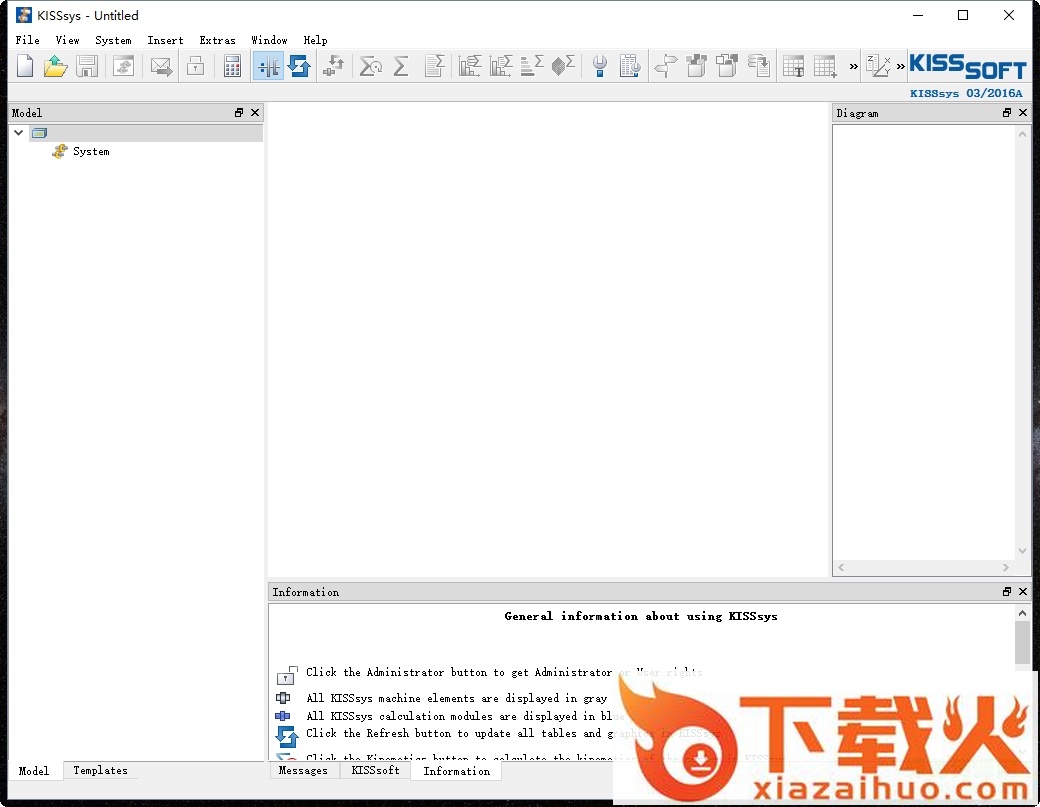Image resolution: width=1040 pixels, height=807 pixels.
Task: Click the blue Refresh arrows toolbar icon
Action: 299,66
